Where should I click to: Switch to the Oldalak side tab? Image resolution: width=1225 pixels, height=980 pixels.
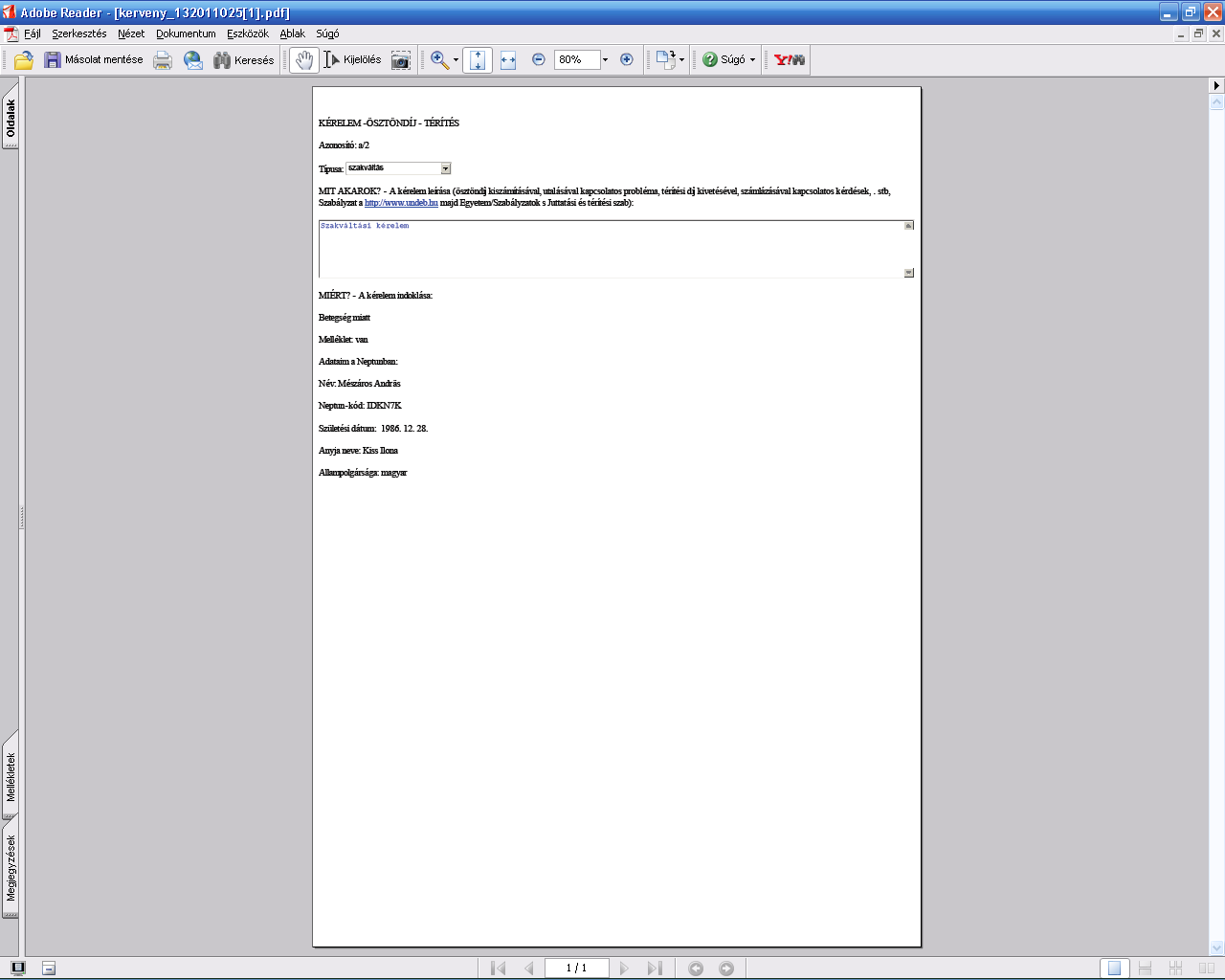pyautogui.click(x=11, y=119)
